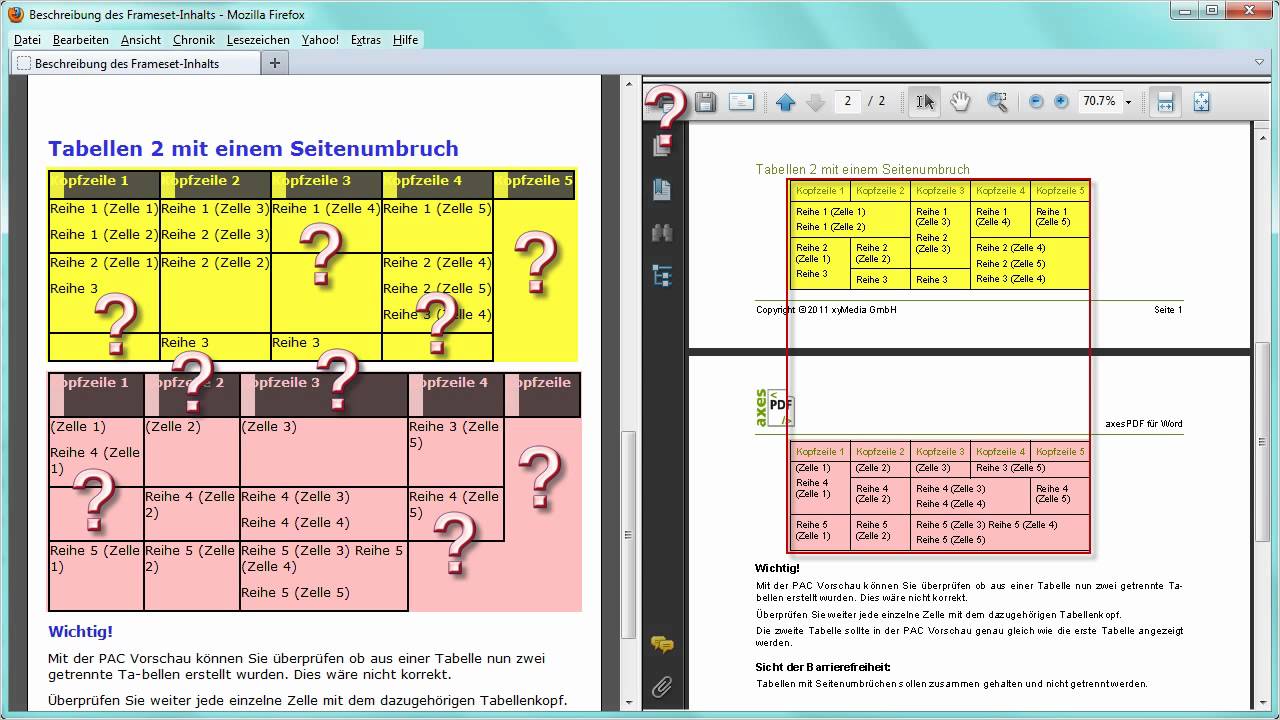Click the PDF page number field
Viewport: 1280px width, 720px height.
point(847,101)
